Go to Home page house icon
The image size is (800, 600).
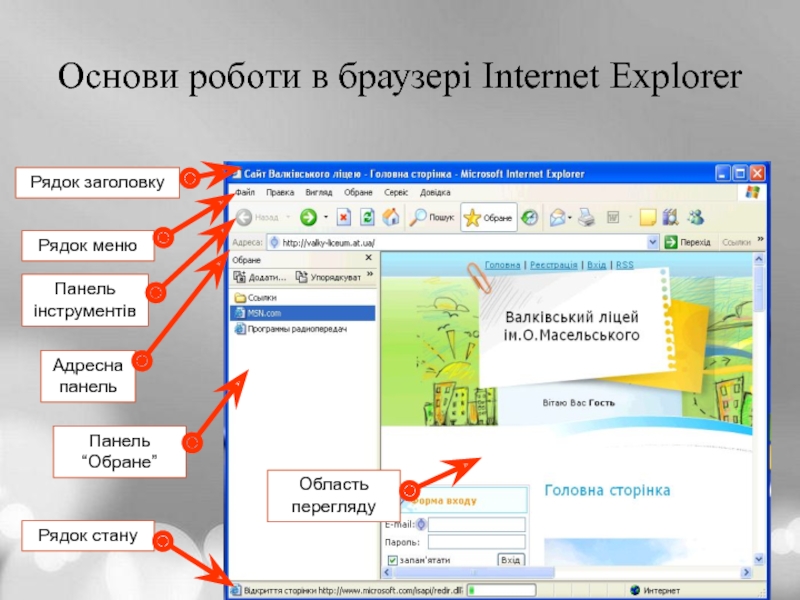tap(391, 217)
